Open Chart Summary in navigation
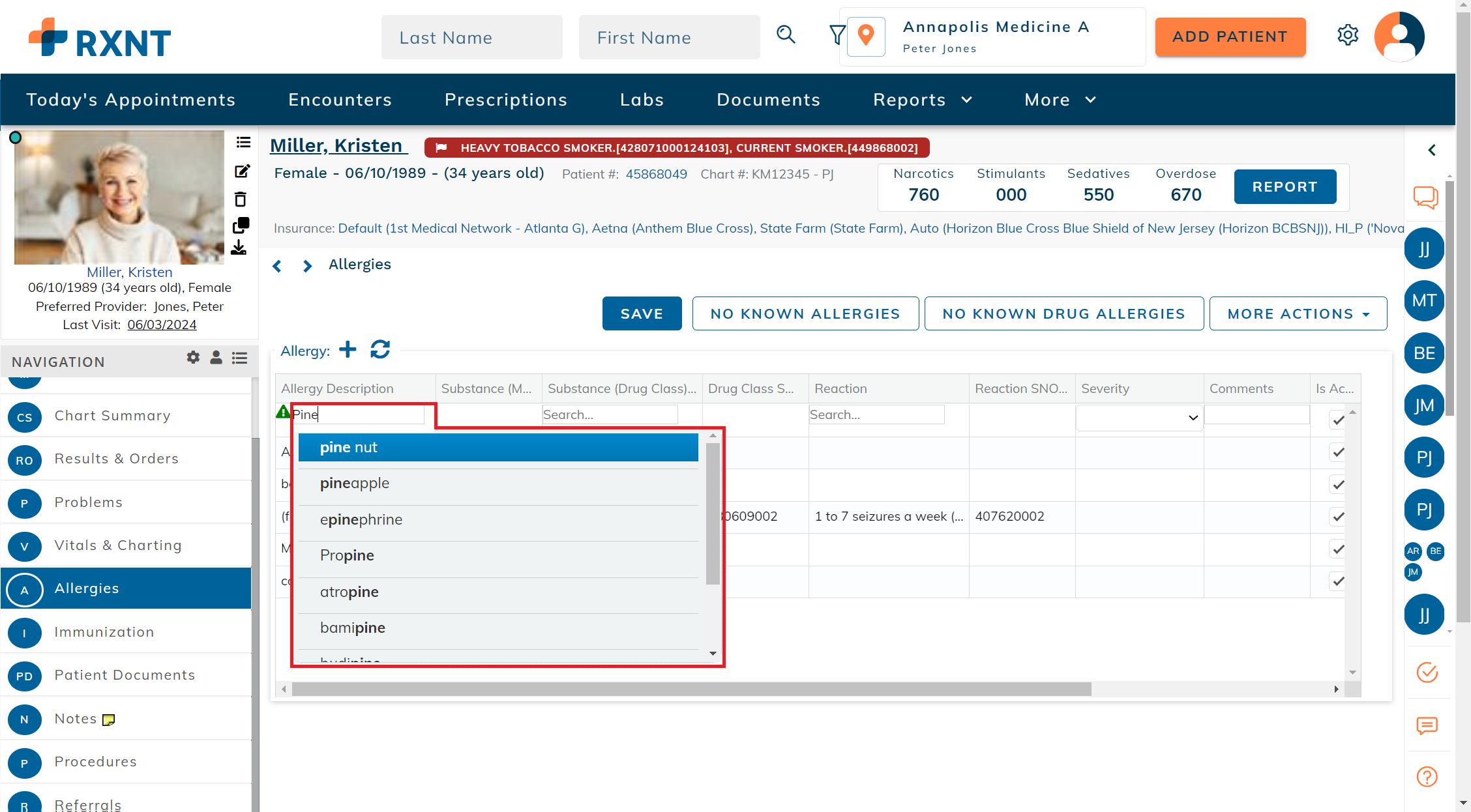This screenshot has width=1471, height=812. [126, 416]
